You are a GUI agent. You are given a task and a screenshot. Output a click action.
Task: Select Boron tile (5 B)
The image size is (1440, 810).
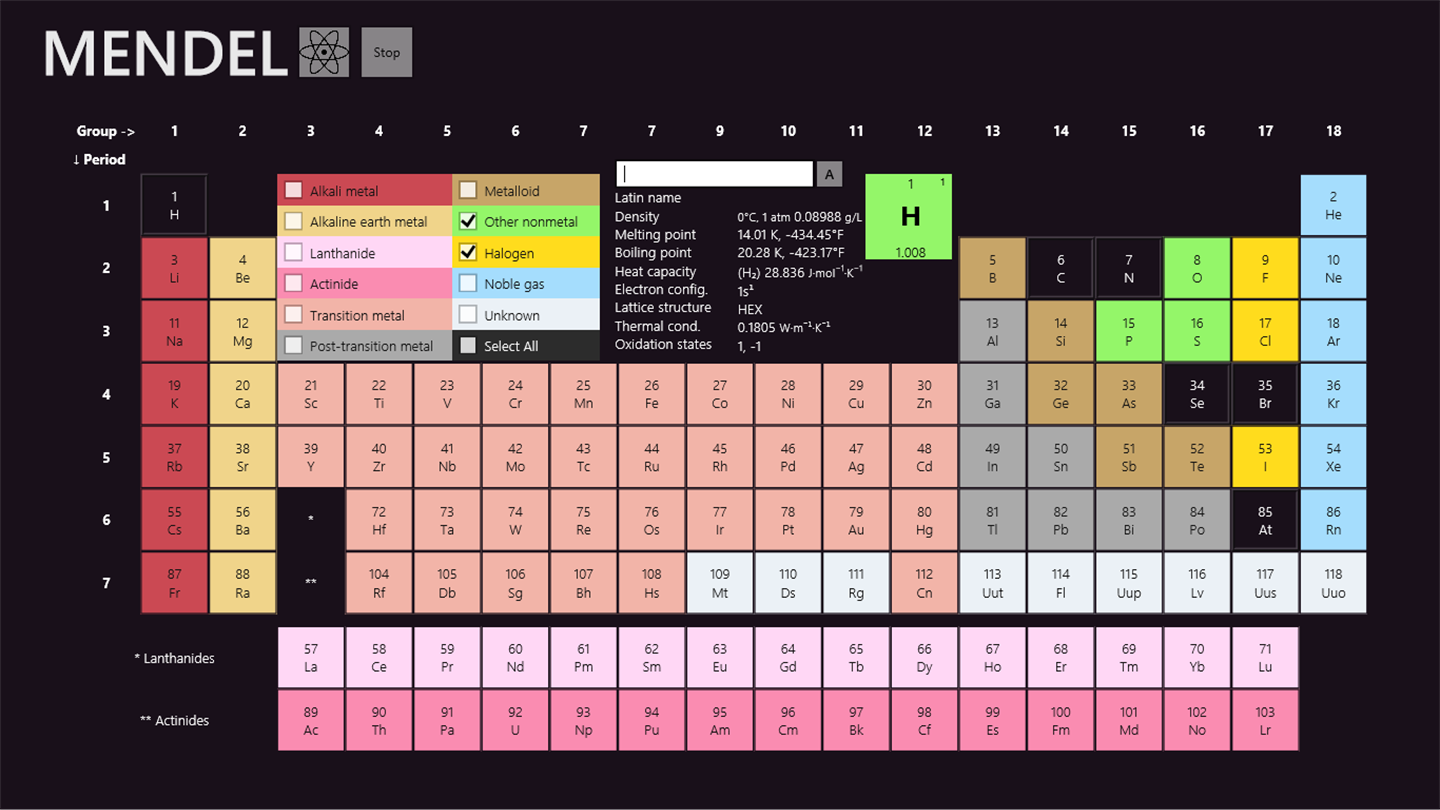tap(992, 268)
